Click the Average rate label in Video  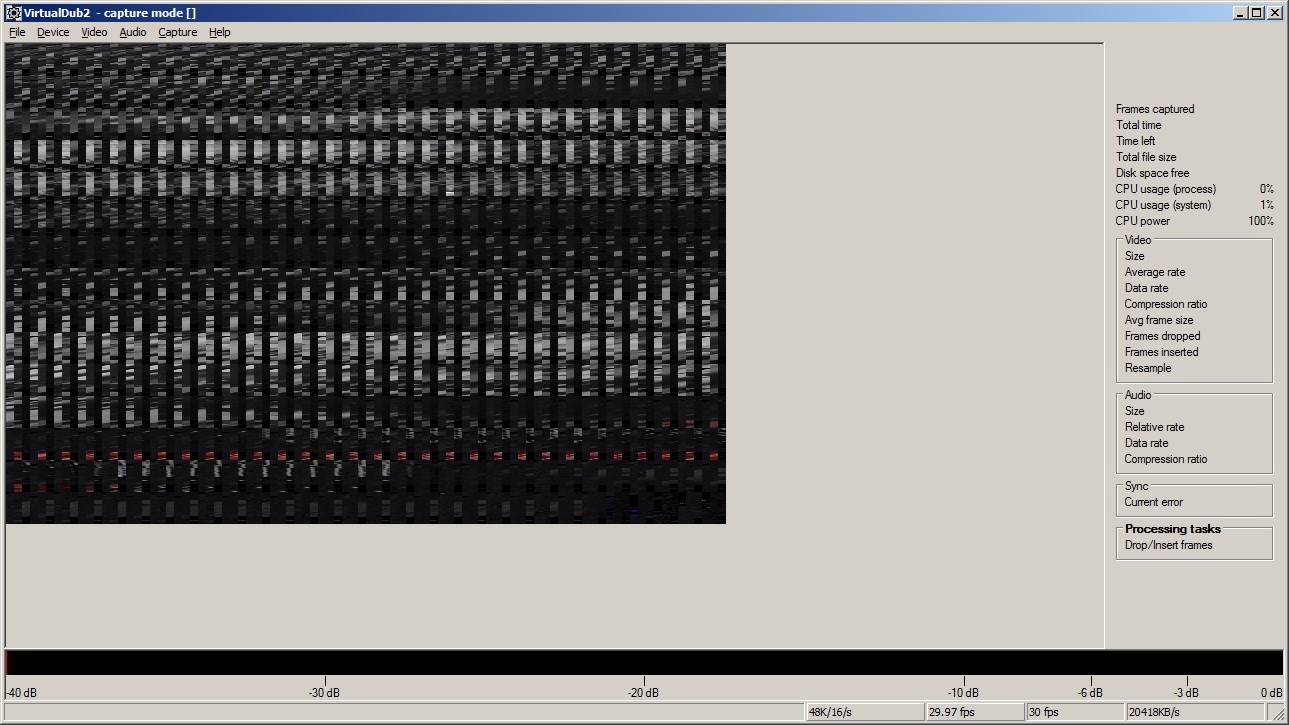(1155, 272)
